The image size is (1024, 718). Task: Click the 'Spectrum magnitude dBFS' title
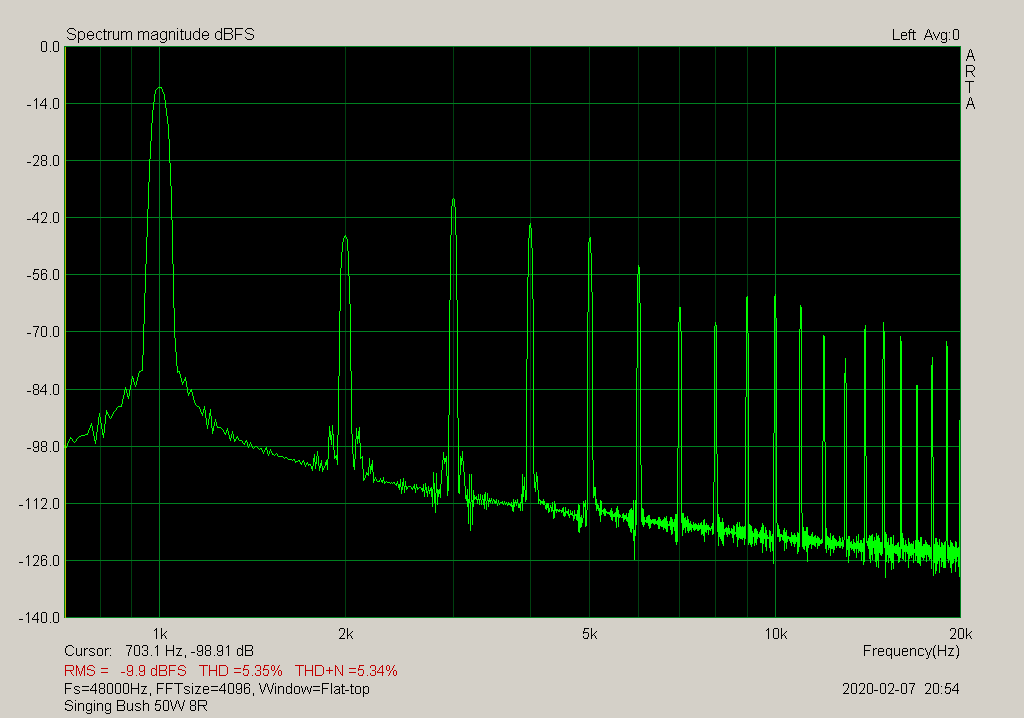(161, 35)
